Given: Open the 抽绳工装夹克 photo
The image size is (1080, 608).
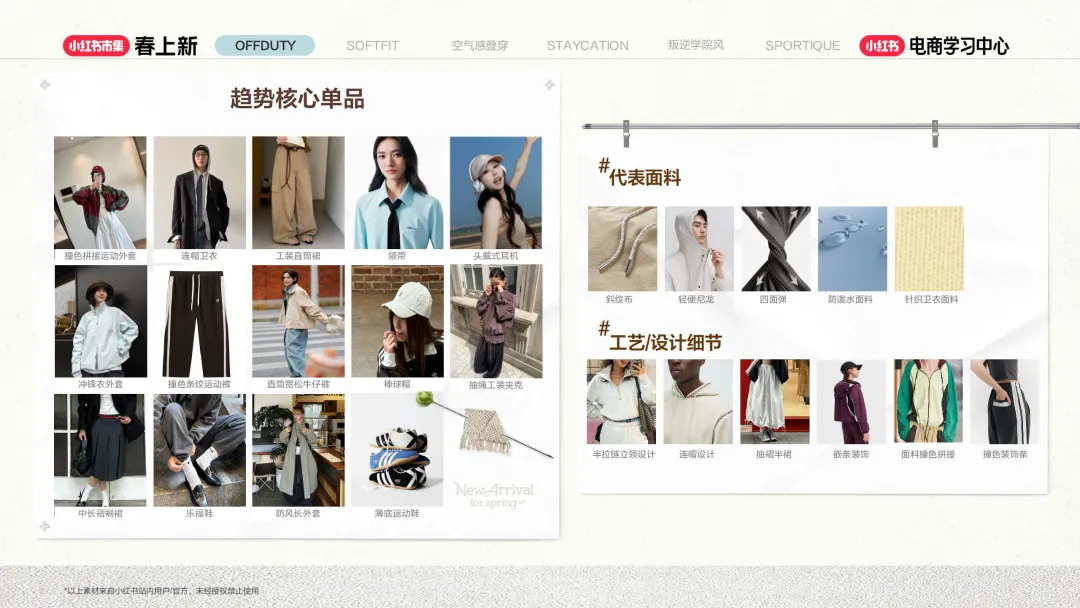Looking at the screenshot, I should click(x=496, y=321).
